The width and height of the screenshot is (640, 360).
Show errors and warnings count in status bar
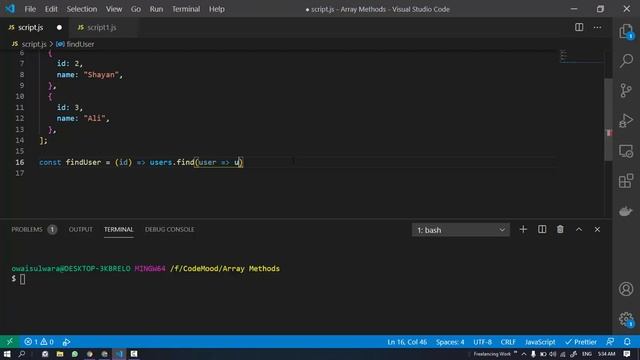point(39,342)
